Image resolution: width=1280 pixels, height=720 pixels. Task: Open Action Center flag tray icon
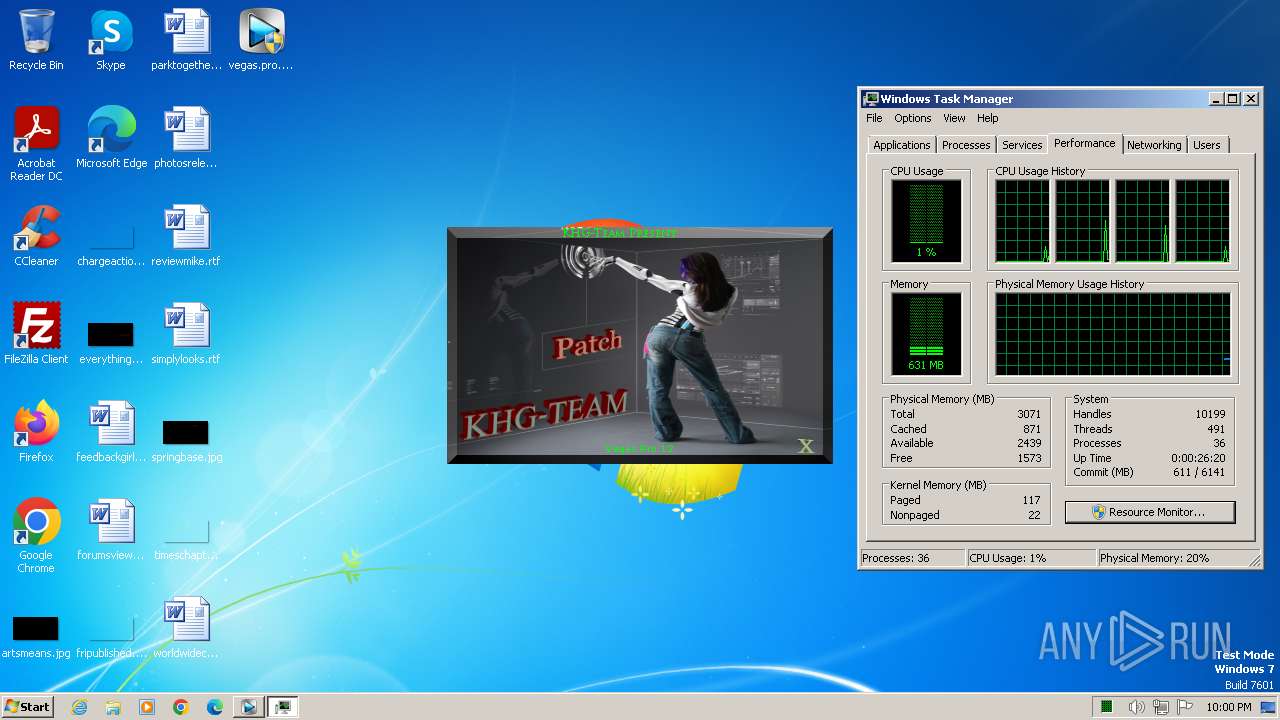tap(1185, 707)
